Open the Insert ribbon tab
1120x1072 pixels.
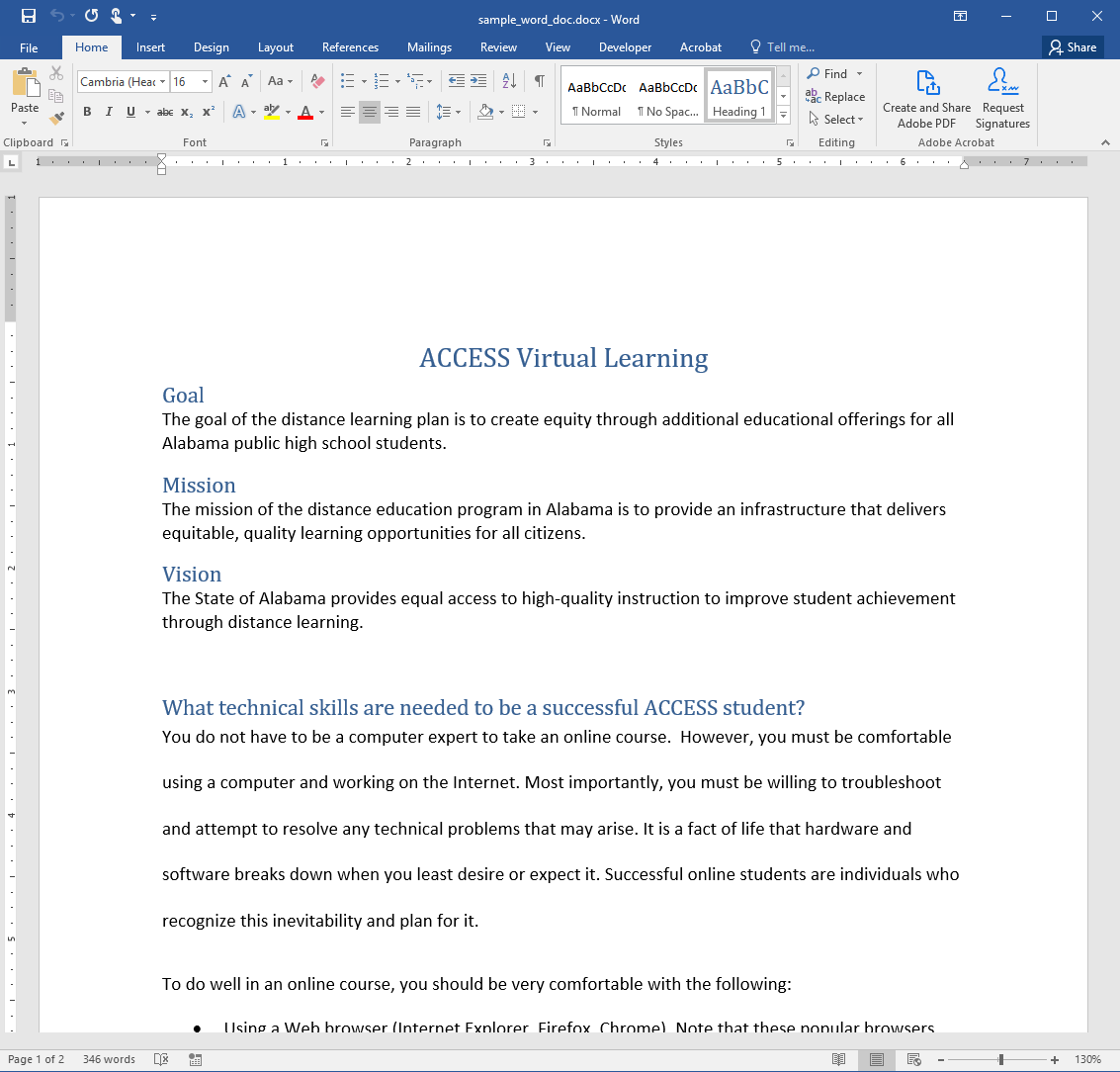[x=150, y=47]
